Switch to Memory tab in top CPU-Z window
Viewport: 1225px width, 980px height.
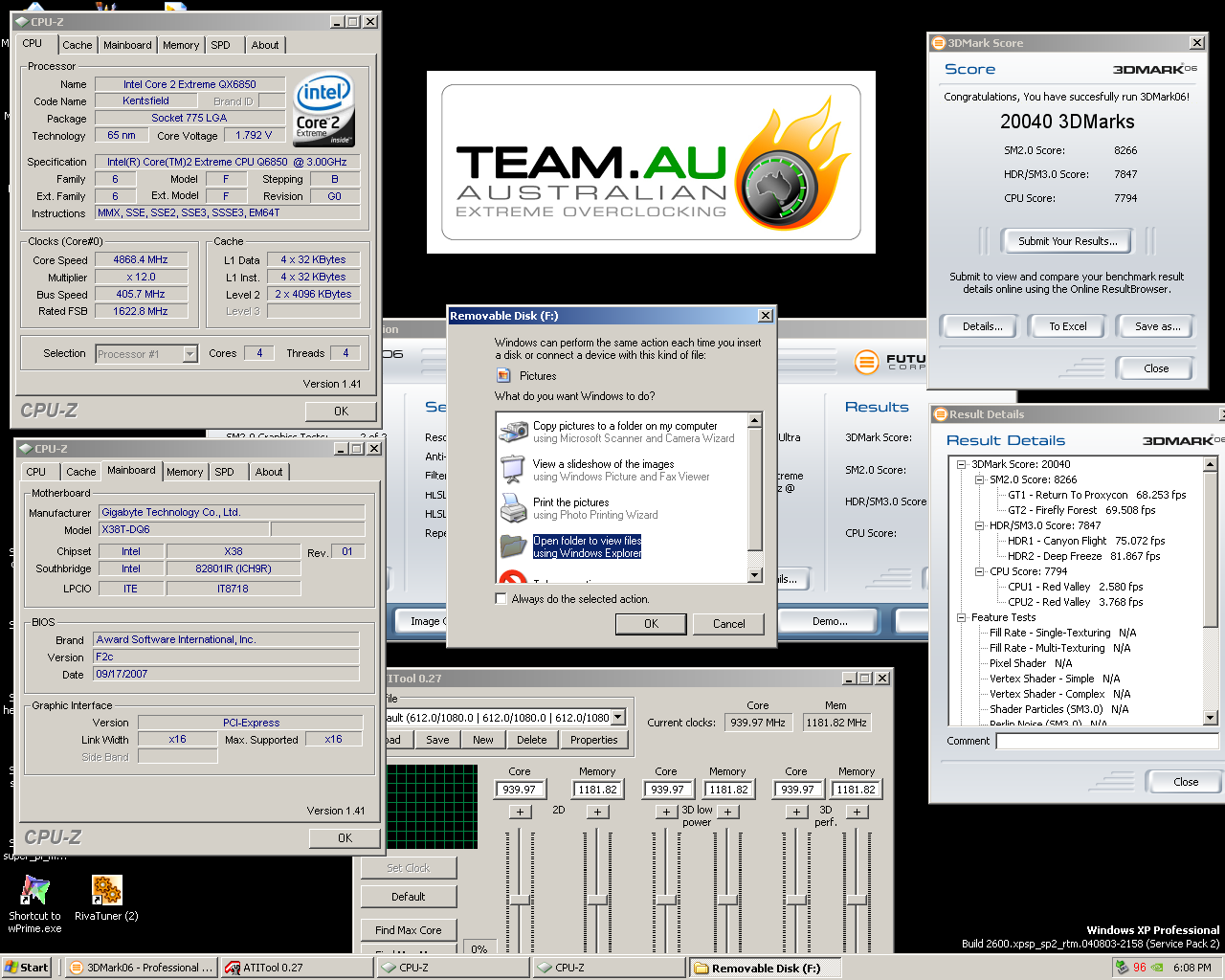coord(180,45)
